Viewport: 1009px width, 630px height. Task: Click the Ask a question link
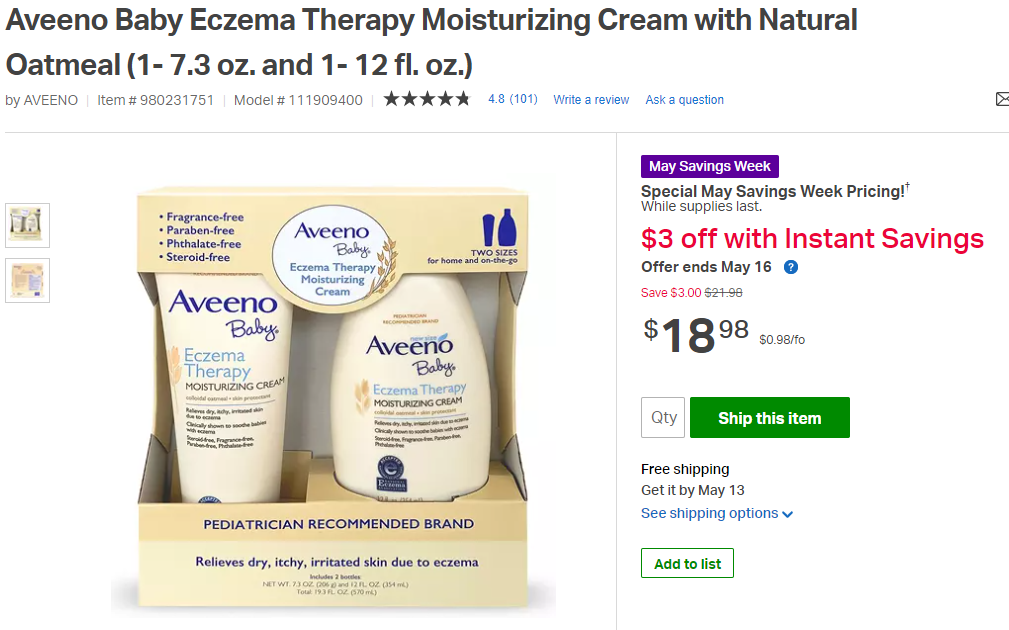[x=684, y=100]
